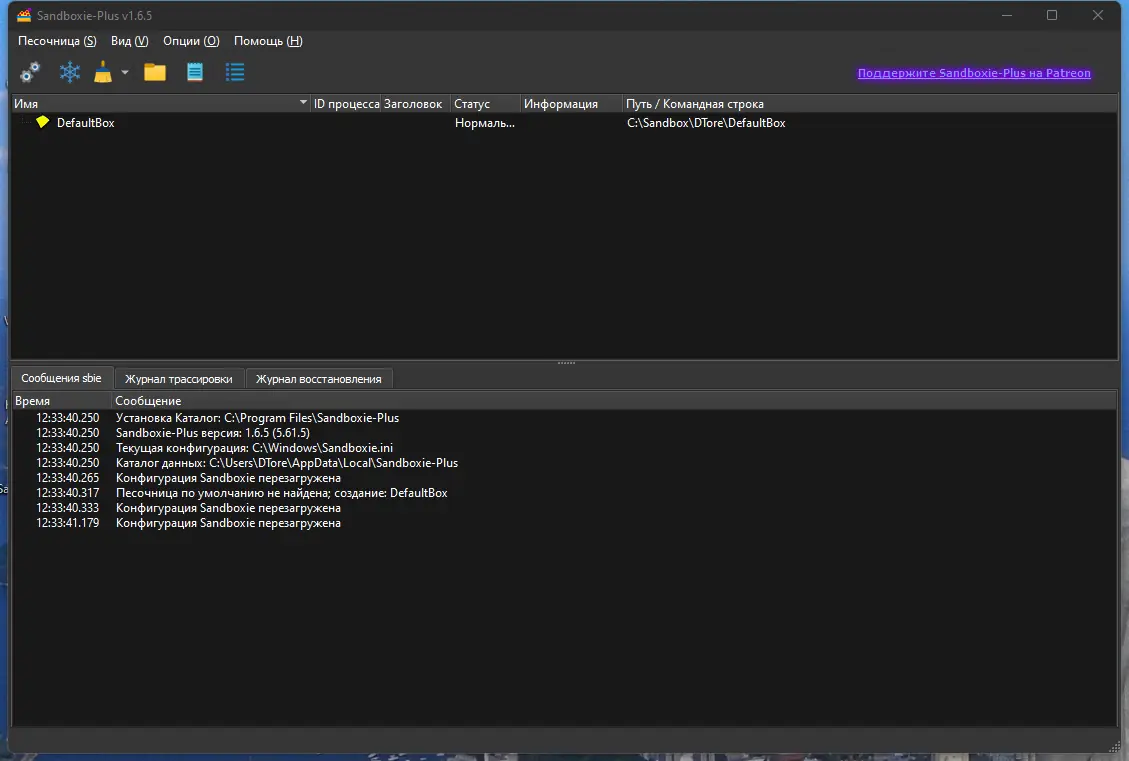Select log entry Установка Каталог
1129x761 pixels.
click(564, 418)
